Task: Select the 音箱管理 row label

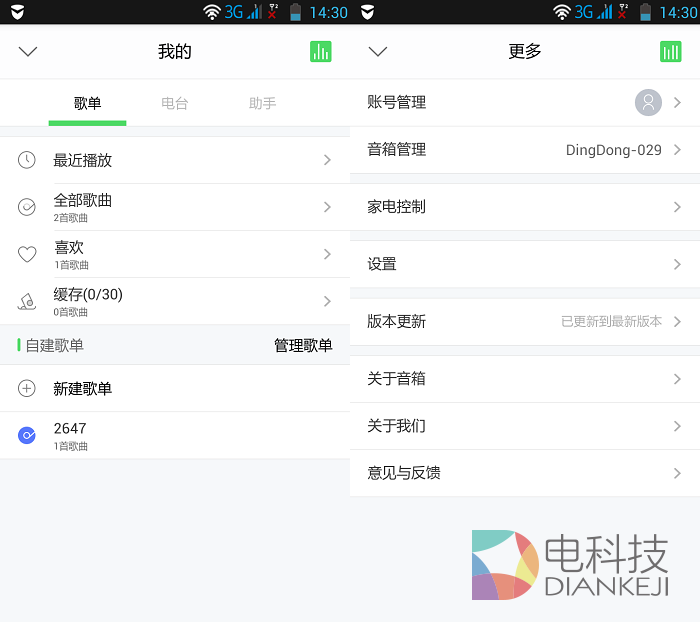Action: 396,150
